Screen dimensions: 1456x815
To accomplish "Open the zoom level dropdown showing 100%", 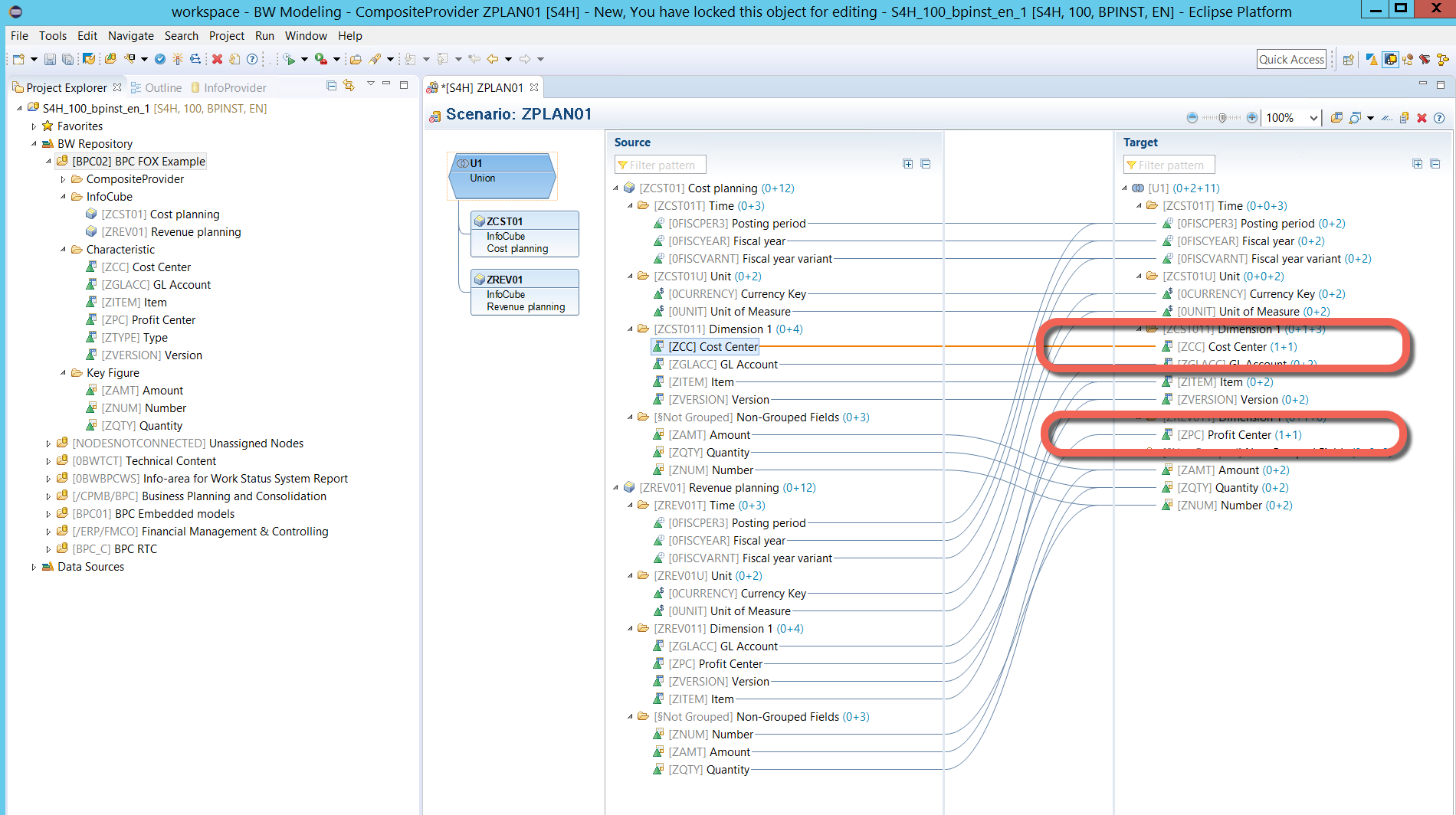I will point(1313,116).
